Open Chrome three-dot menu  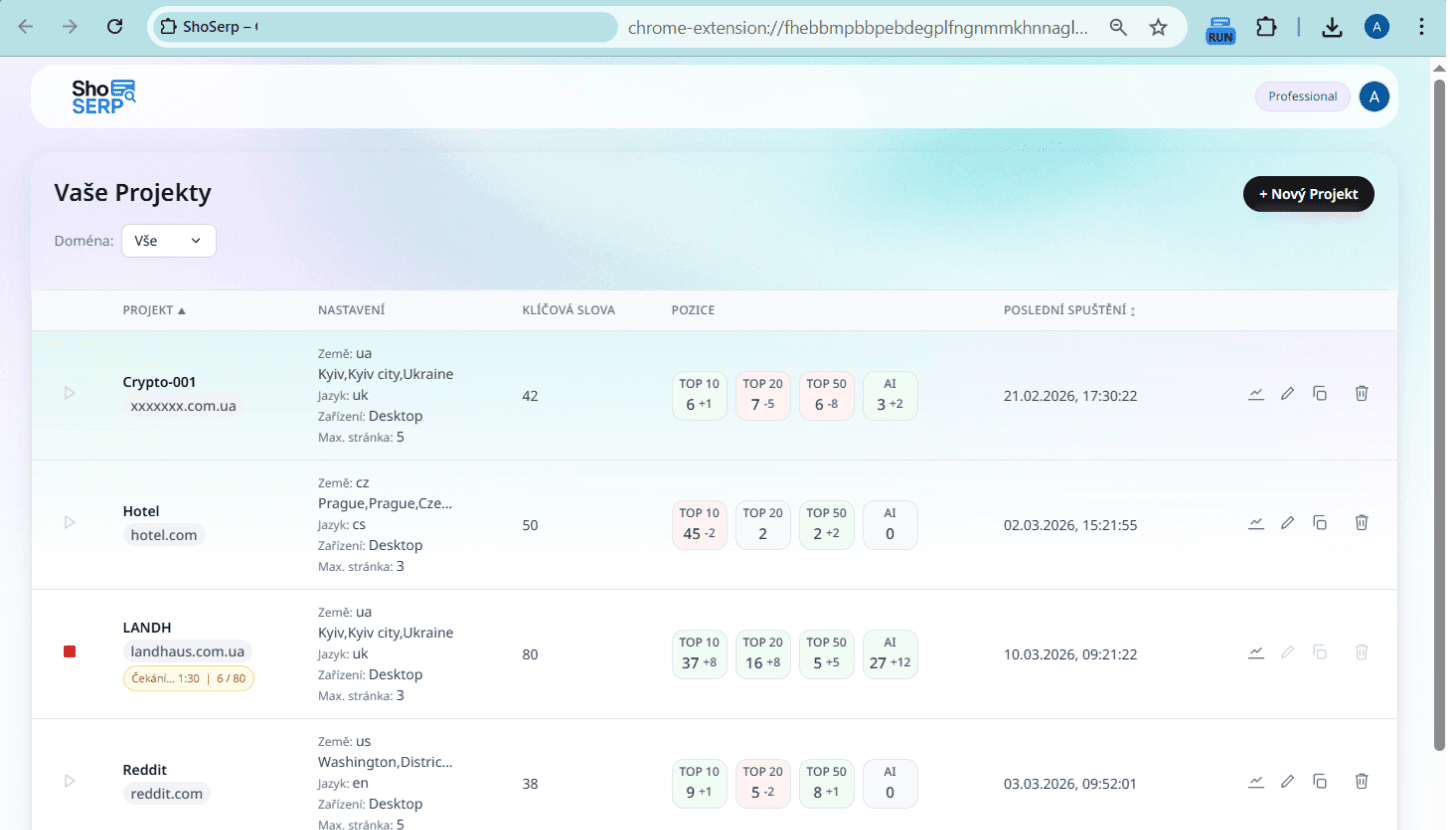point(1422,27)
